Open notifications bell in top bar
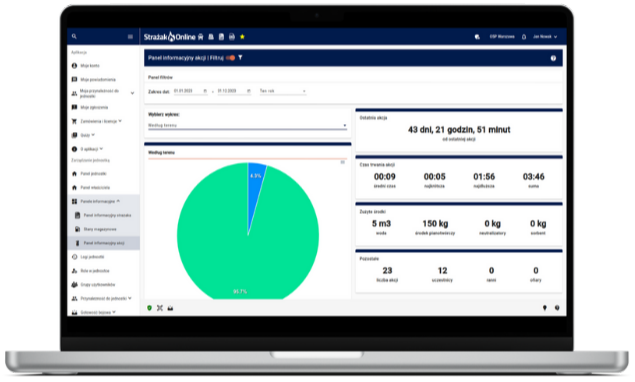635x382 pixels. pos(524,37)
